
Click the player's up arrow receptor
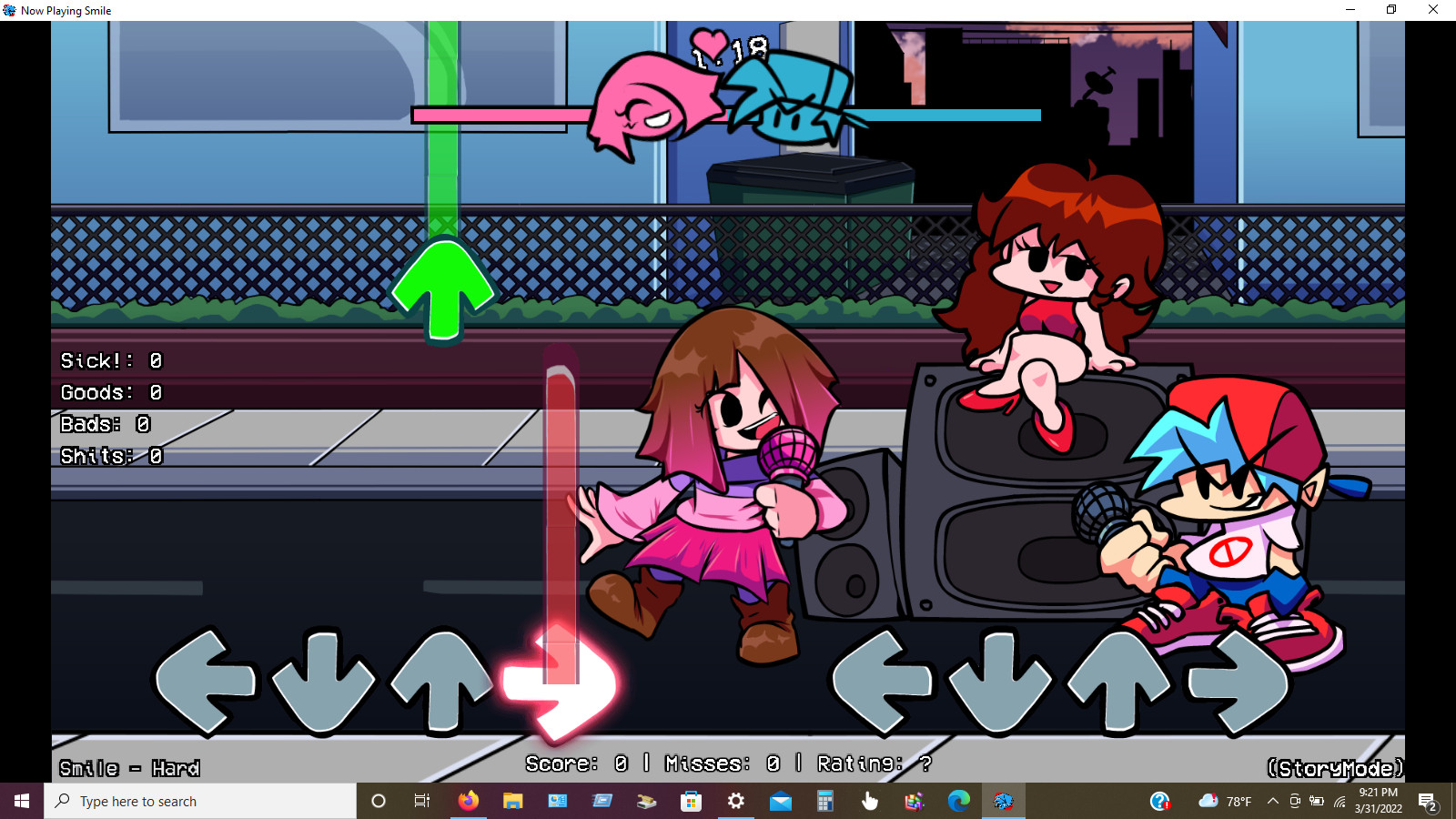(1118, 681)
